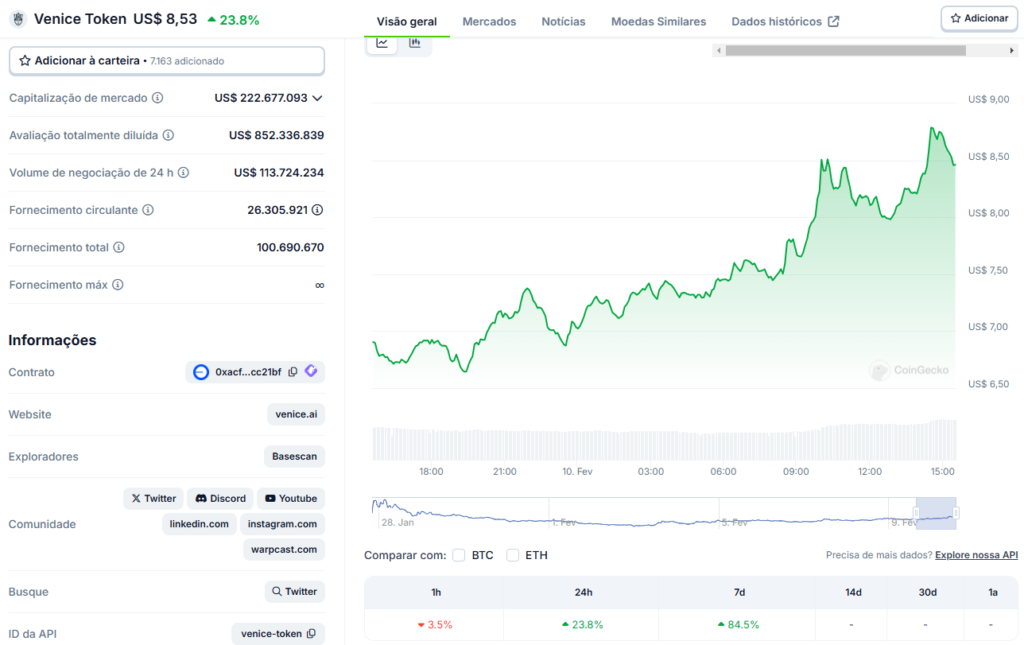Click the 3.5% one-hour change value
This screenshot has width=1024, height=645.
pos(435,625)
